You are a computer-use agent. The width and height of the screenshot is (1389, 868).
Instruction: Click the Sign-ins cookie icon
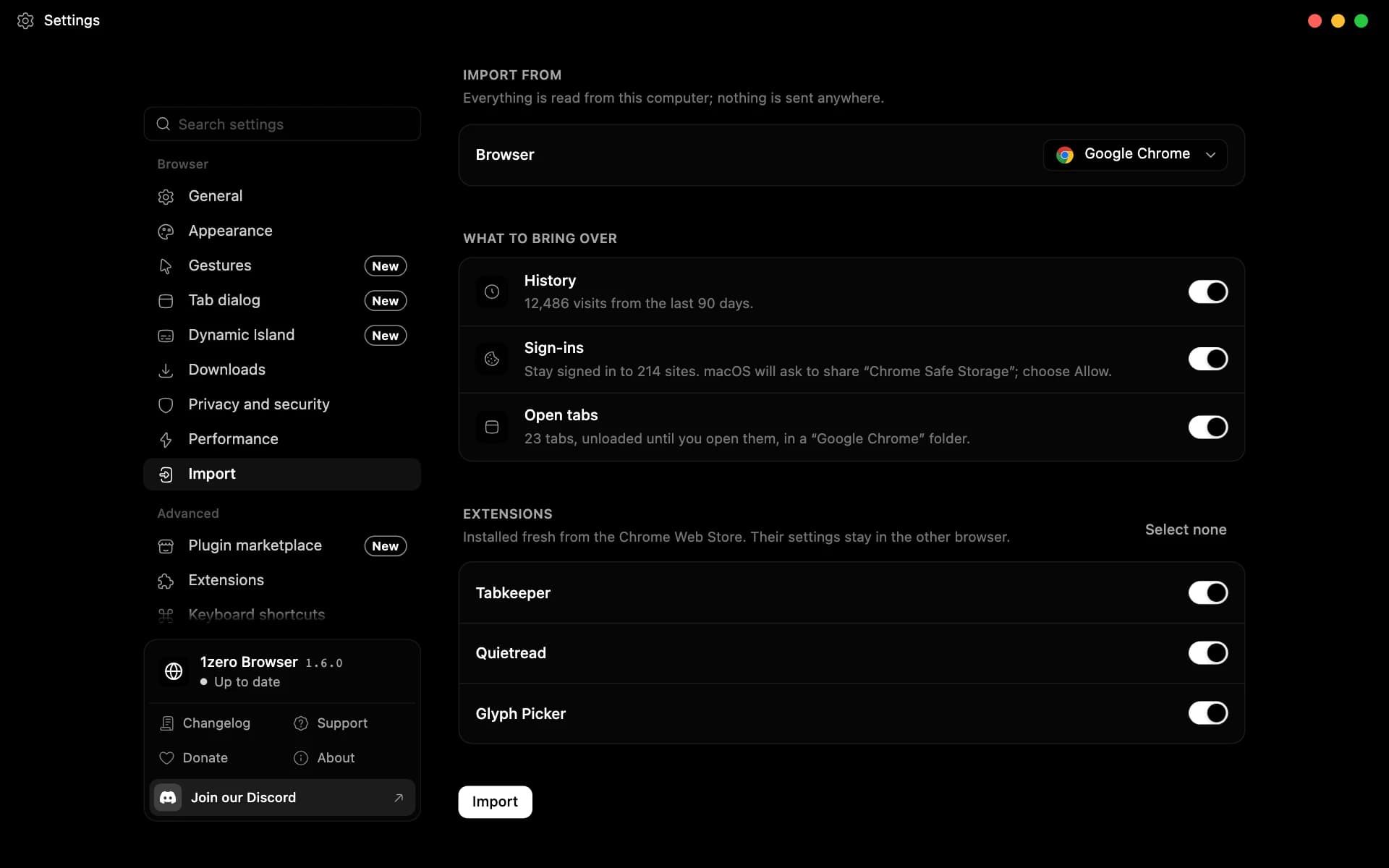(x=492, y=359)
